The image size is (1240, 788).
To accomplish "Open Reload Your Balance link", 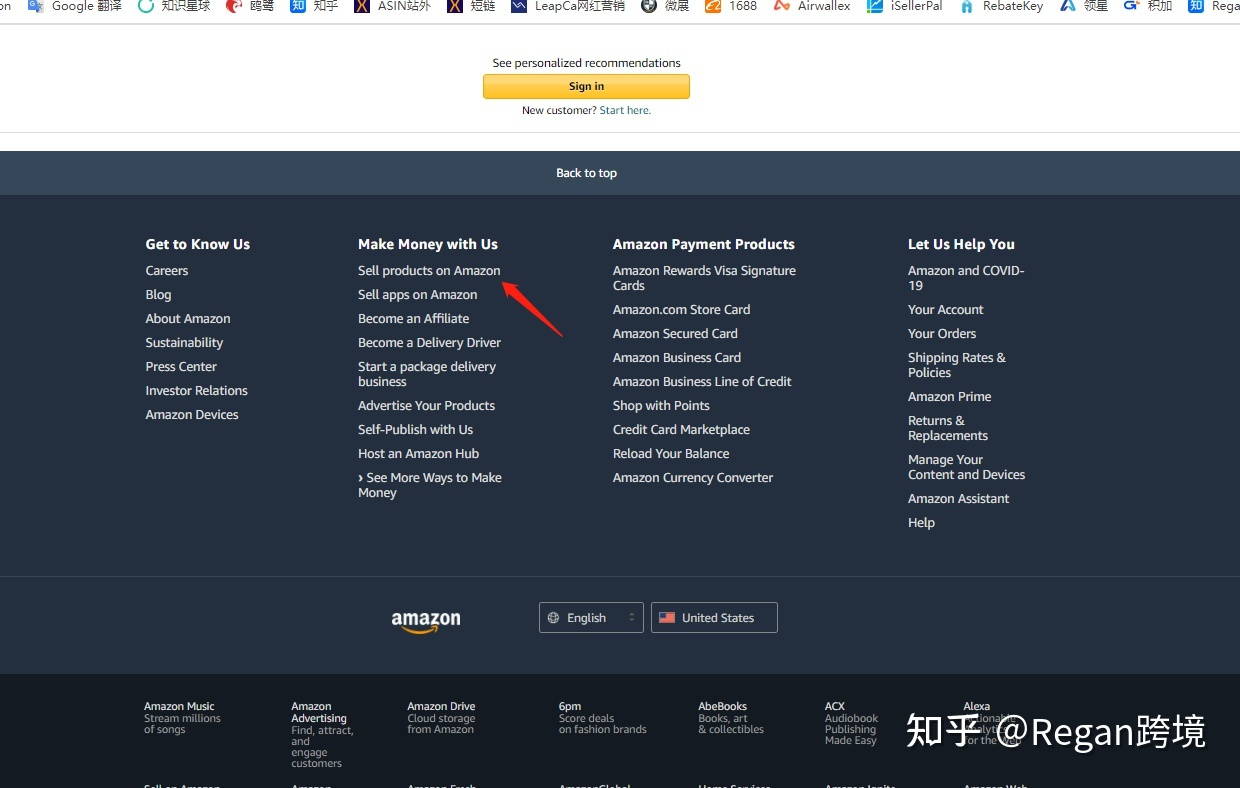I will [671, 454].
